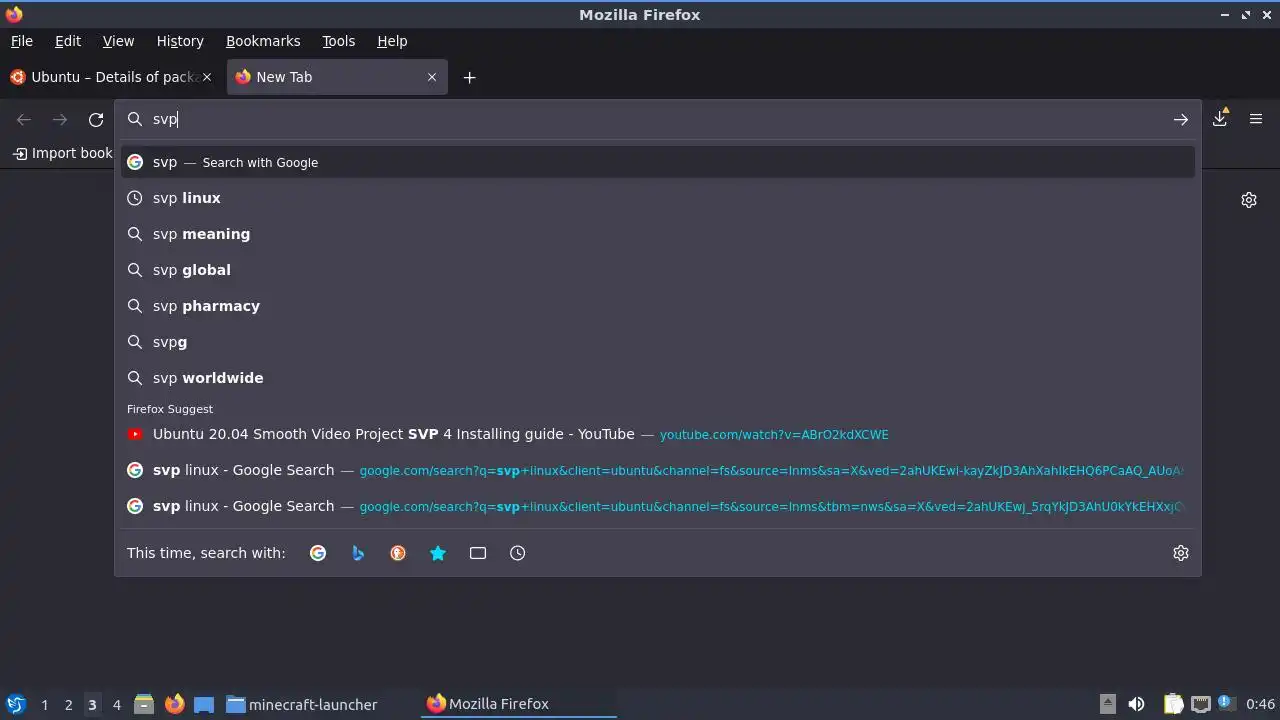Image resolution: width=1280 pixels, height=720 pixels.
Task: Open YouTube SVP 4 Installing guide result
Action: coord(658,434)
